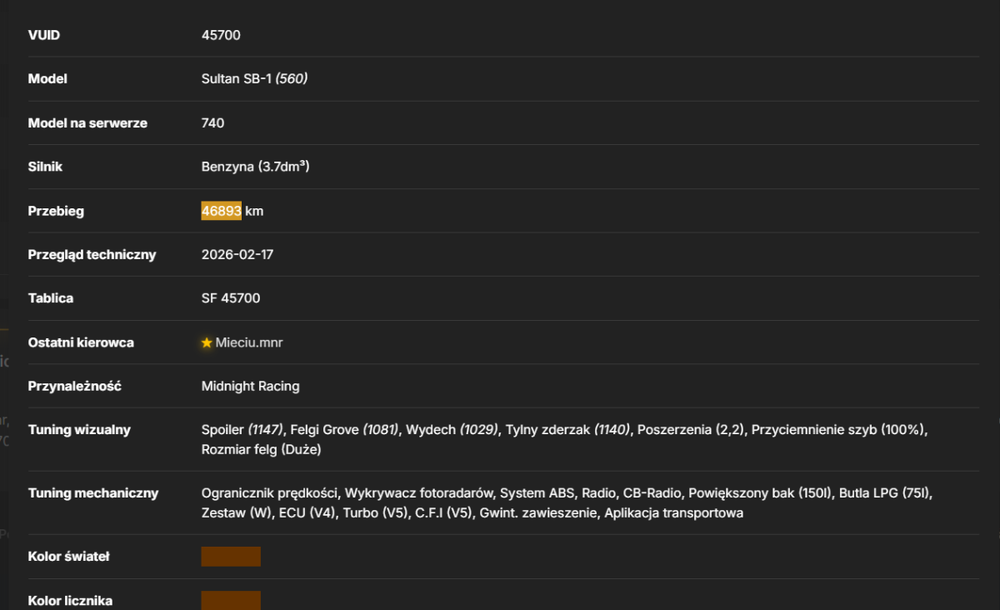
Task: Click the Kolor świateł orange color swatch
Action: click(x=231, y=556)
